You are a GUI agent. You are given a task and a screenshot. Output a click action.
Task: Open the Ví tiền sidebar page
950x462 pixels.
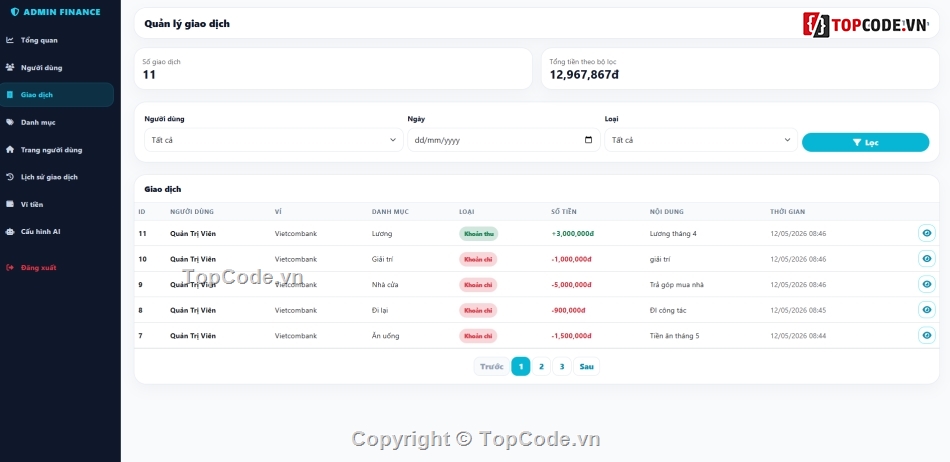pyautogui.click(x=57, y=204)
